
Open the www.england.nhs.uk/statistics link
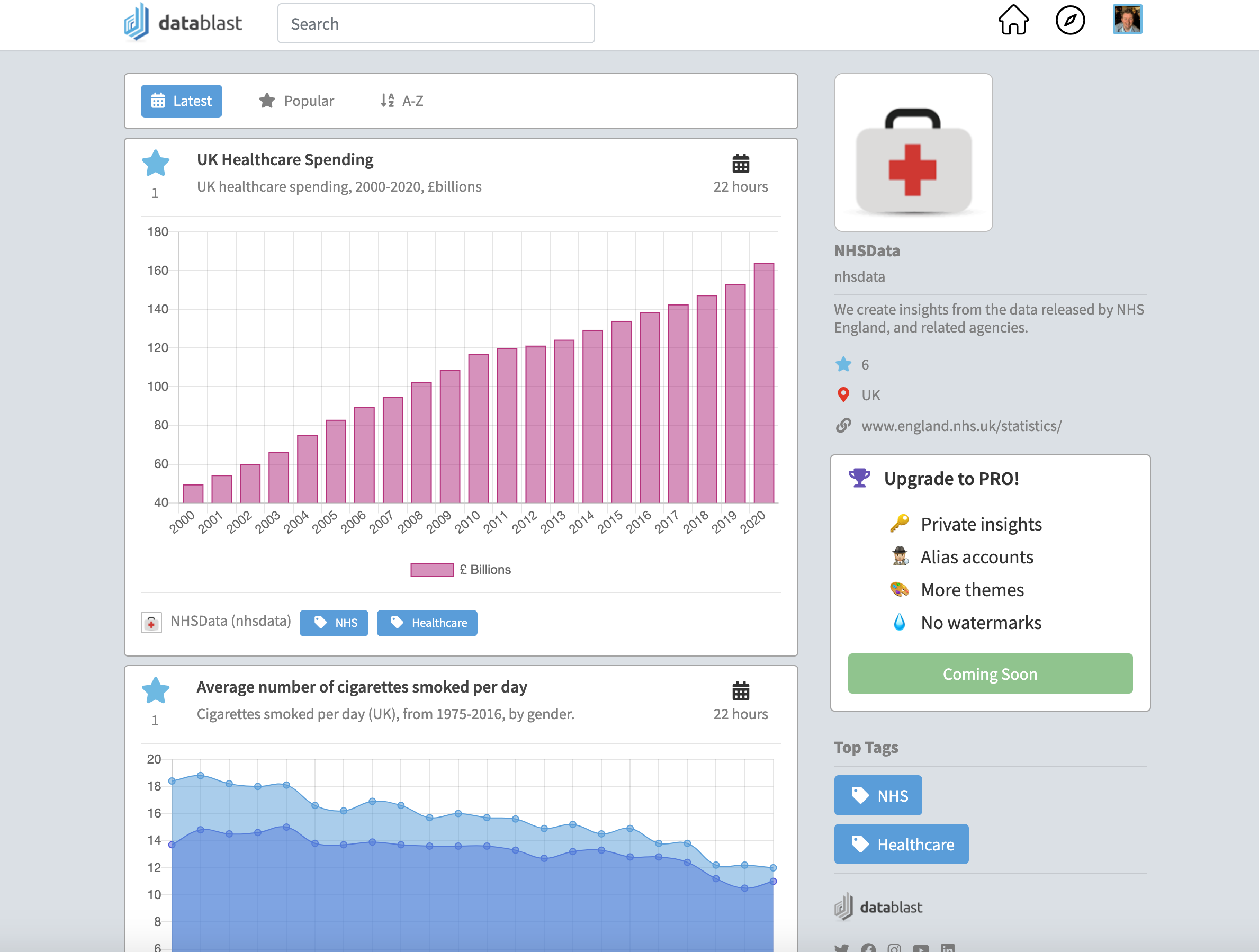click(x=961, y=426)
